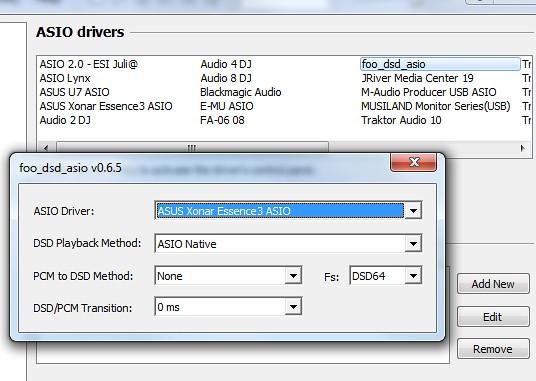Select the E-MU ASIO driver entry
This screenshot has width=536, height=381.
pyautogui.click(x=227, y=106)
